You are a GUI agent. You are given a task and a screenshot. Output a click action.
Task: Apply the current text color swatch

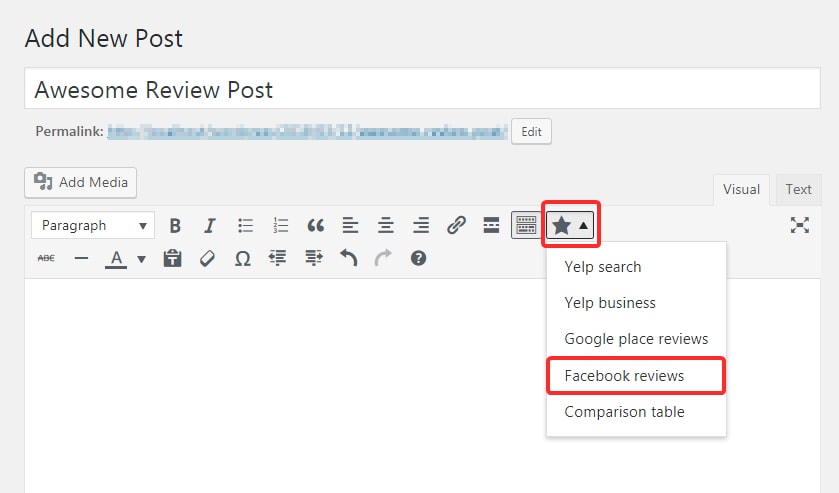click(116, 259)
